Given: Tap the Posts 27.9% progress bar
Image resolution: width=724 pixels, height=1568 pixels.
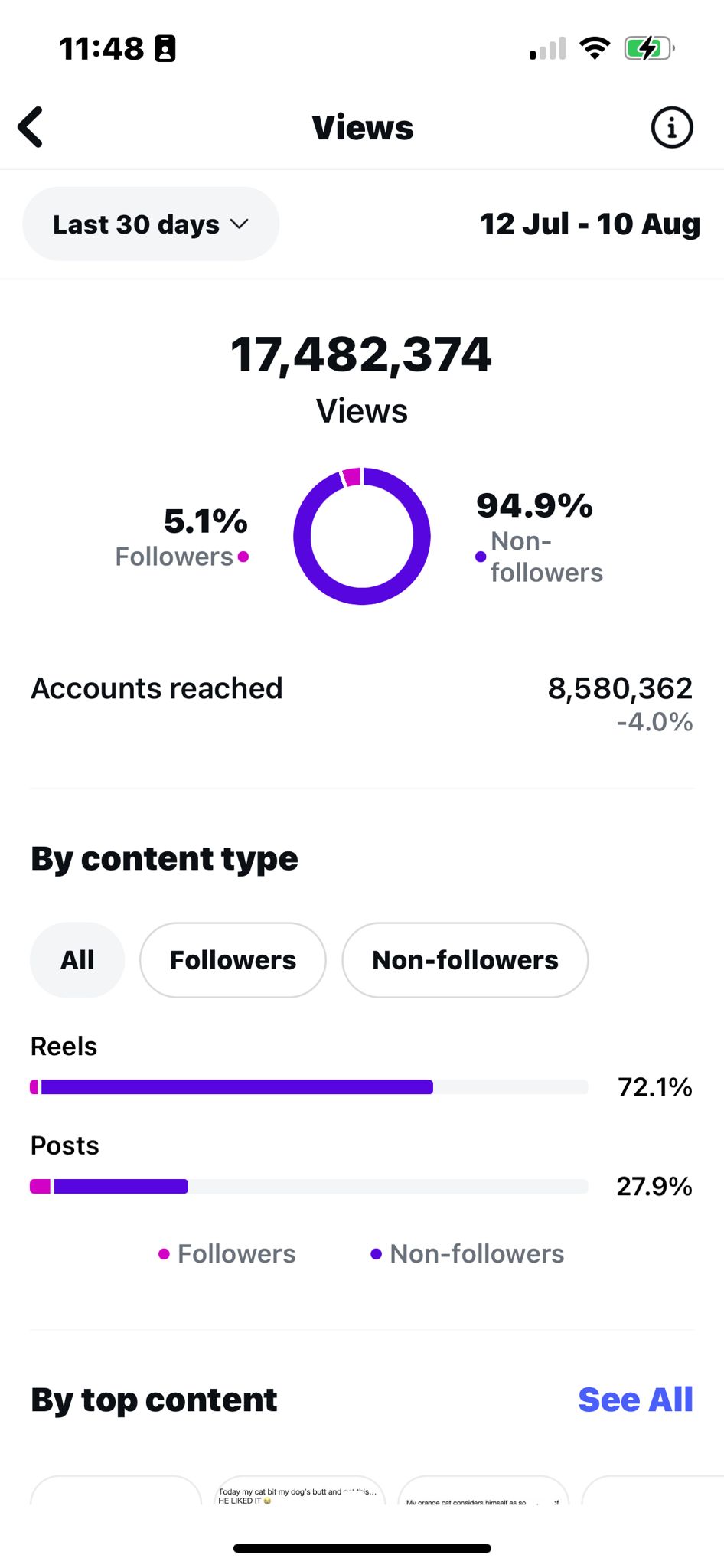Looking at the screenshot, I should [x=308, y=1186].
